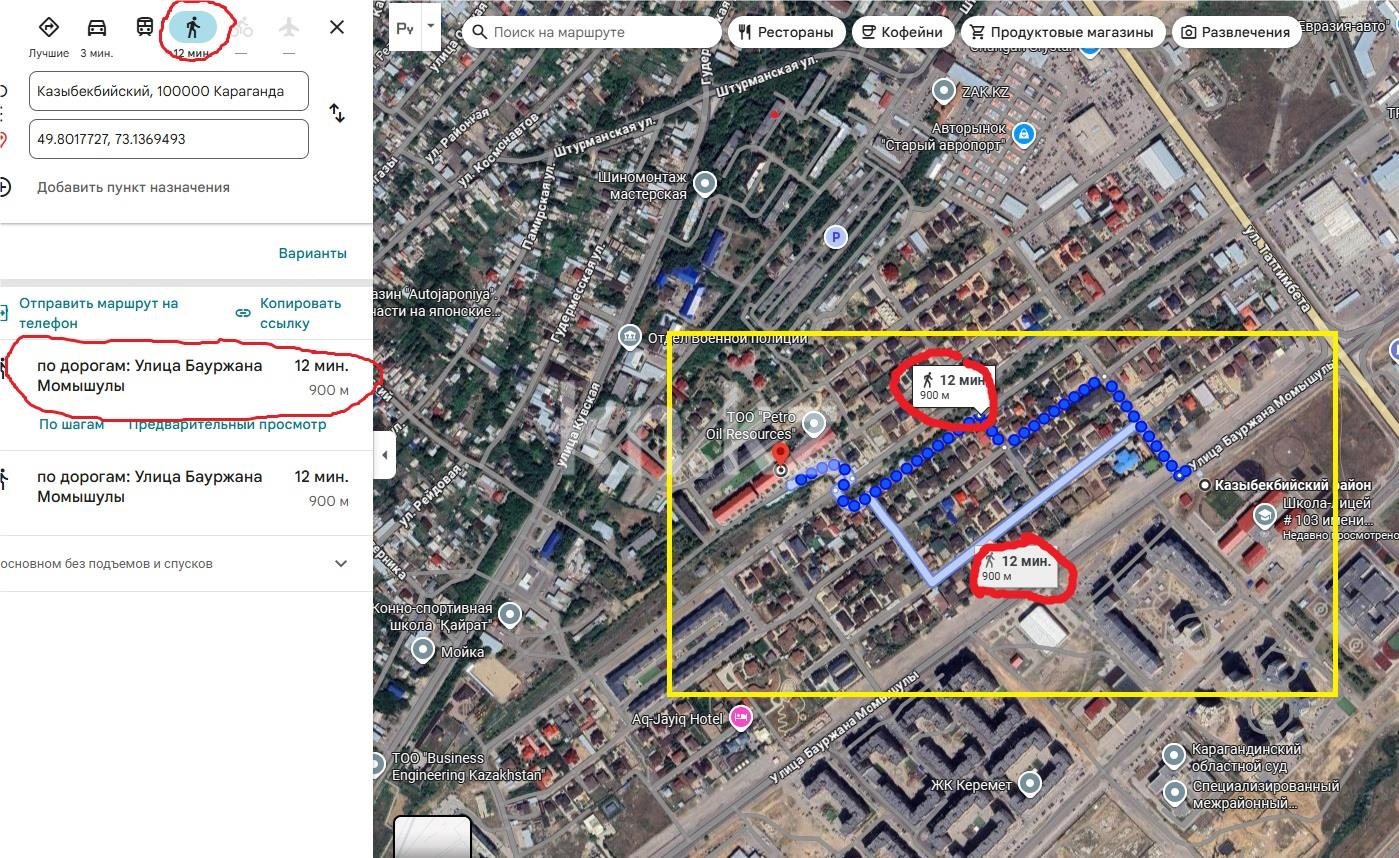Viewport: 1399px width, 858px height.
Task: Click the blue lock marker near Авторынок
Action: [x=1023, y=133]
